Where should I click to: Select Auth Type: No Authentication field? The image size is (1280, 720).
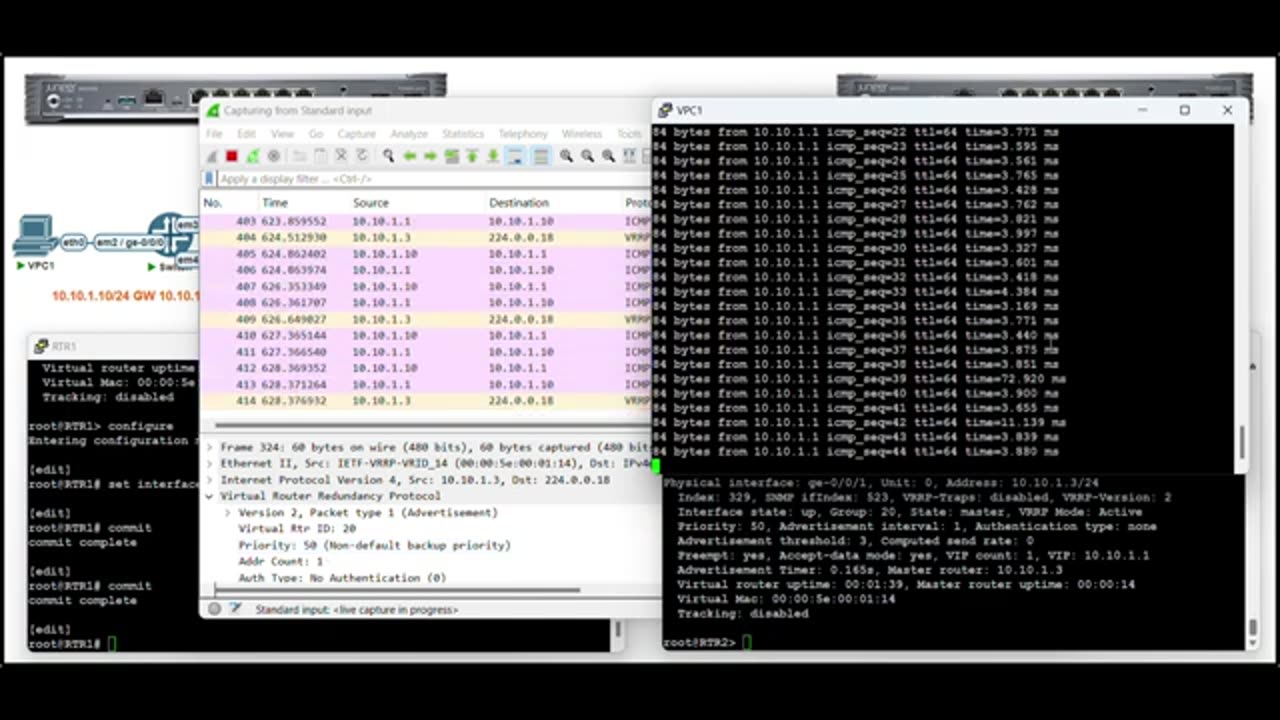(x=342, y=578)
